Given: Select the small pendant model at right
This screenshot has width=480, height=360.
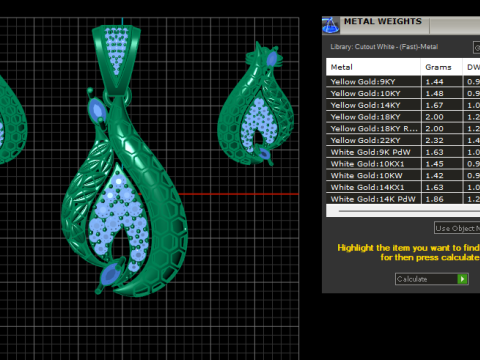Looking at the screenshot, I should coord(255,104).
